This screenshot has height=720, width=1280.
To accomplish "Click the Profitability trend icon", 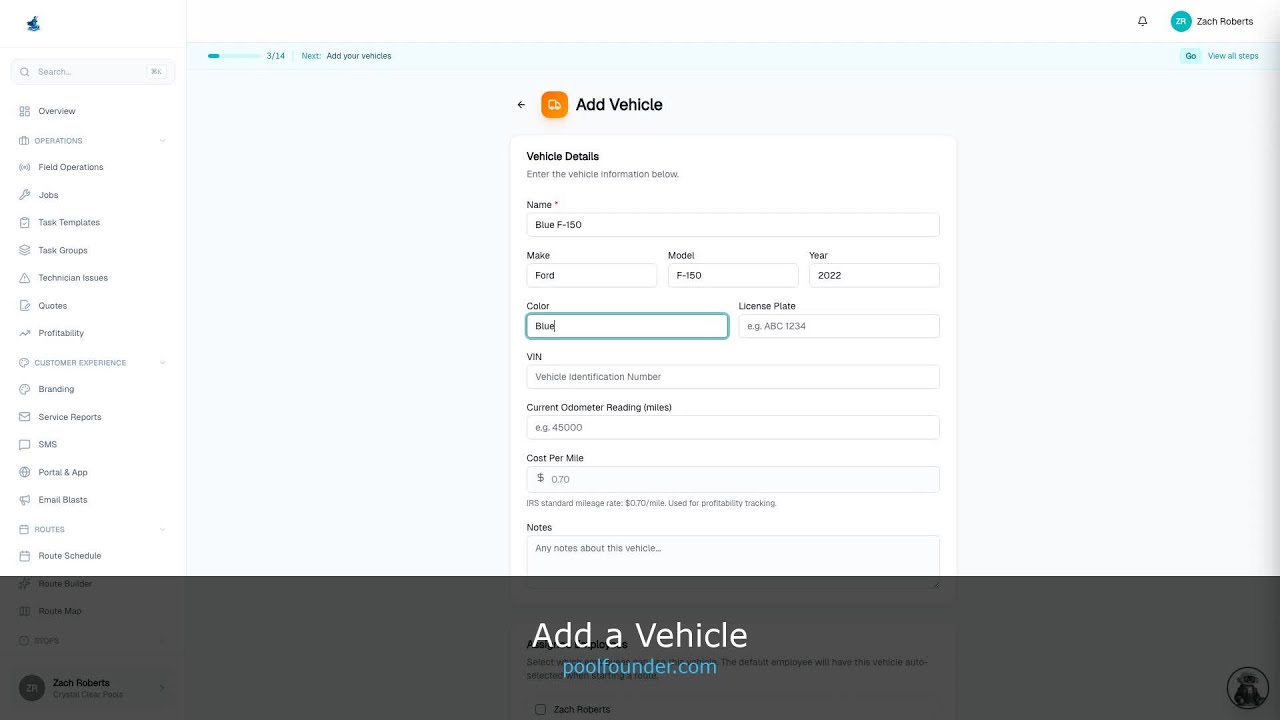I will click(25, 333).
